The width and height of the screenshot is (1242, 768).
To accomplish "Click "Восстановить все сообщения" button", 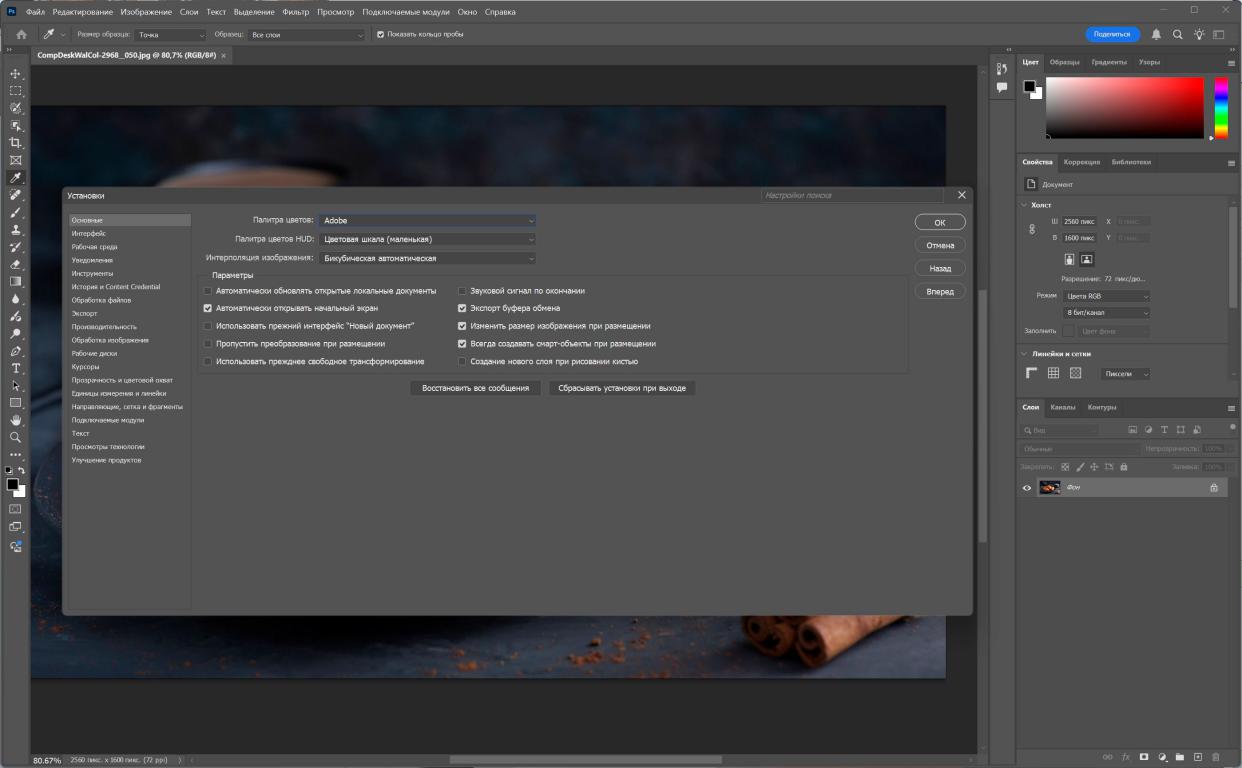I will [x=475, y=388].
